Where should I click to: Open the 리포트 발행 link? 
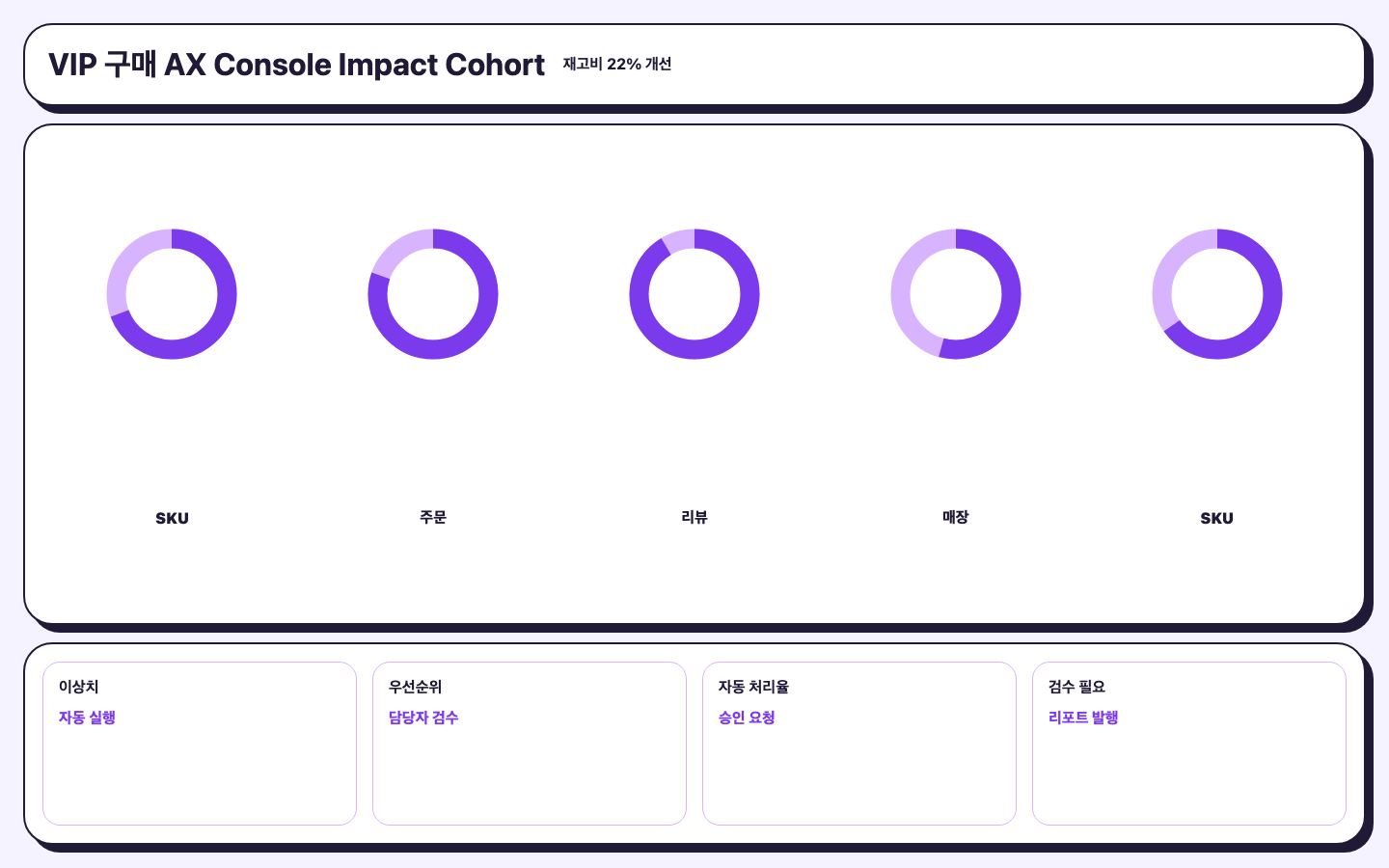pyautogui.click(x=1083, y=718)
